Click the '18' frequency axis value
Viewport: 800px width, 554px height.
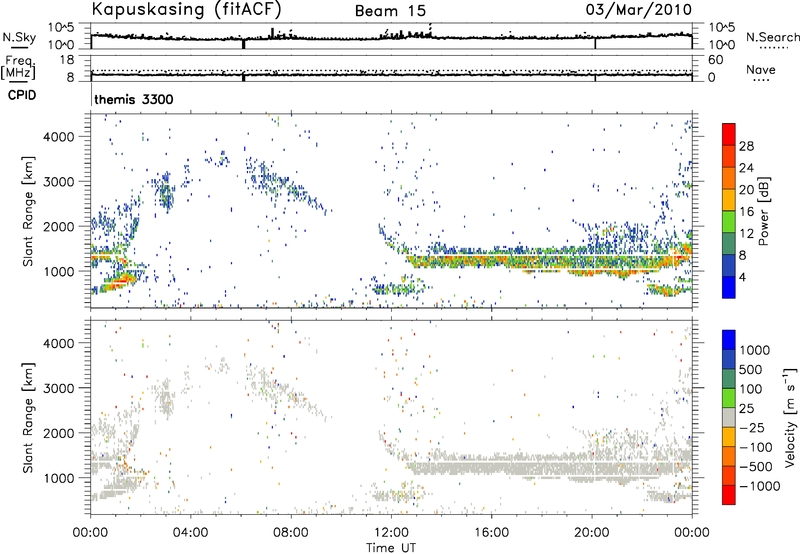click(67, 60)
